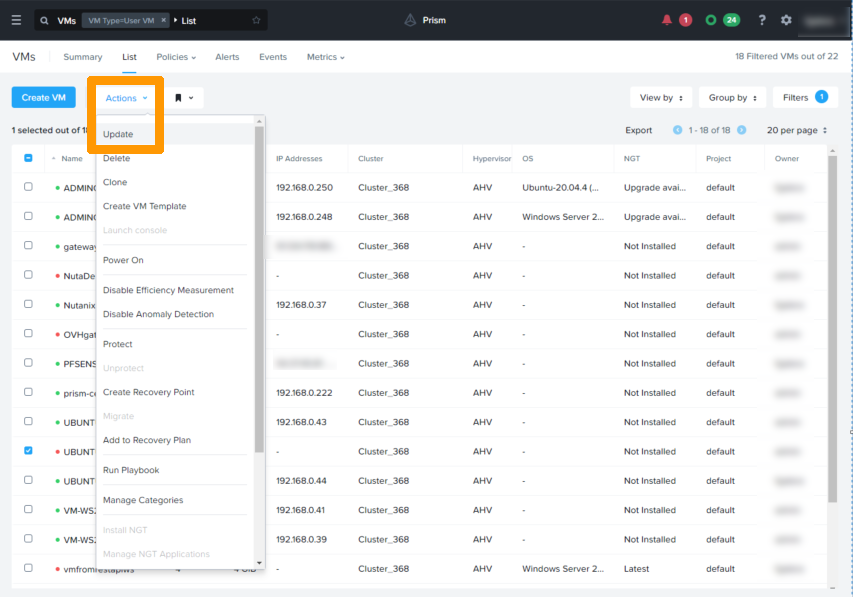Image resolution: width=853 pixels, height=597 pixels.
Task: Click the red alerts bell icon
Action: click(668, 20)
